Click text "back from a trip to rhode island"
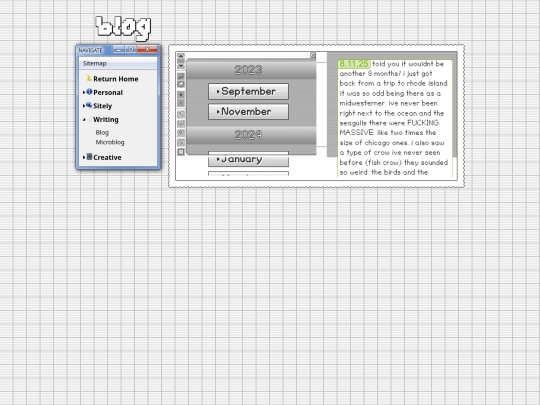 pos(394,83)
